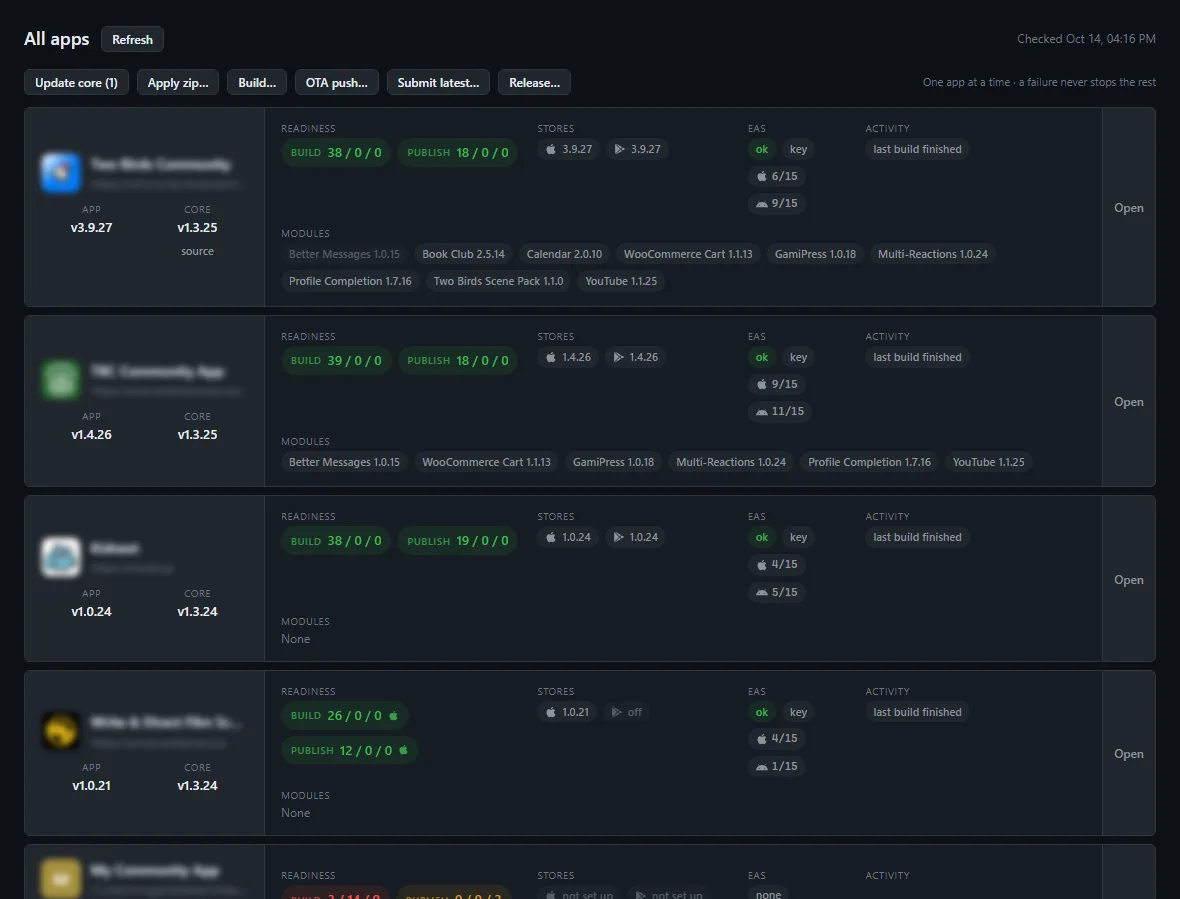Click the Refresh button

pos(132,39)
